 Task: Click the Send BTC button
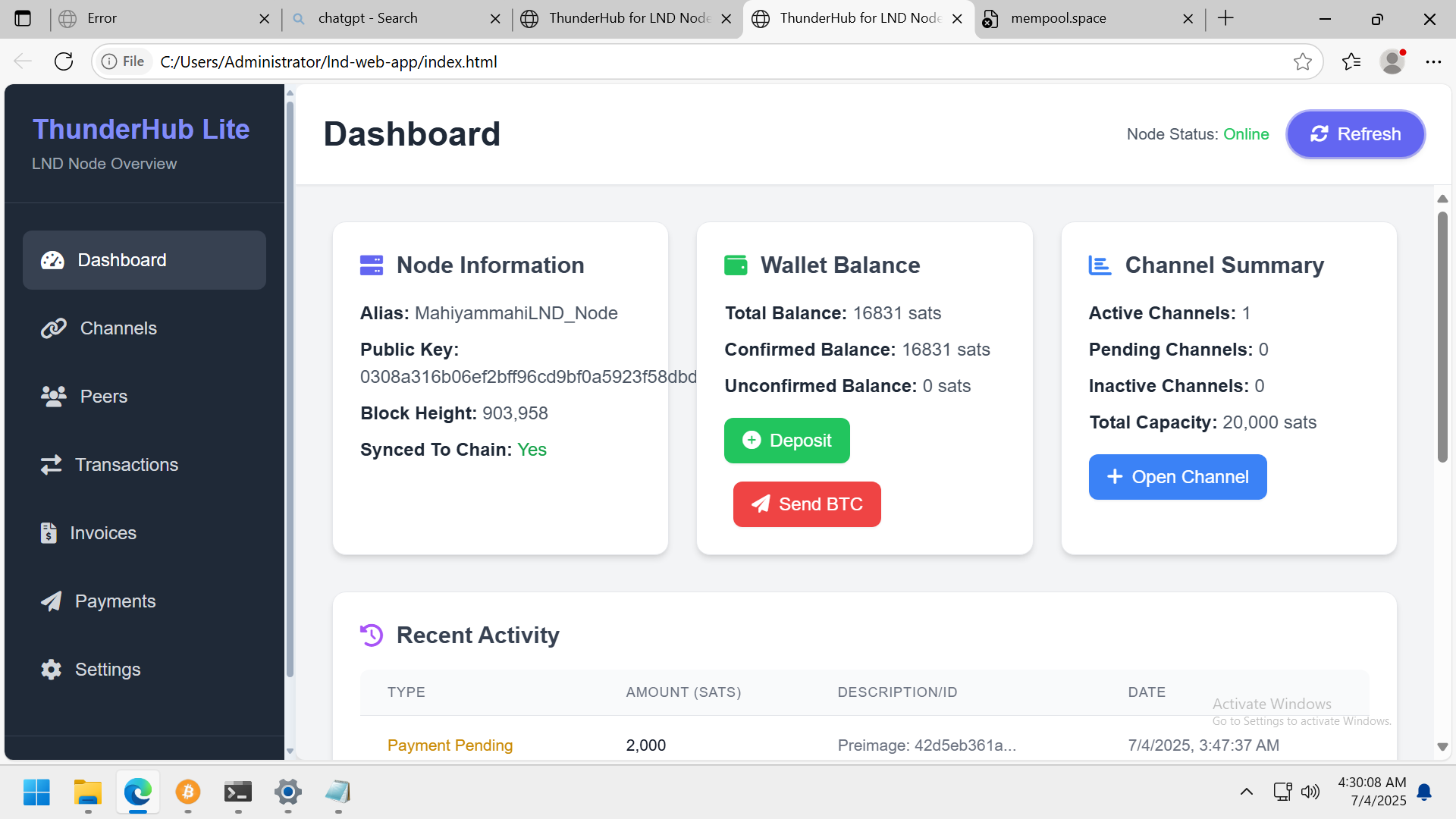coord(807,504)
